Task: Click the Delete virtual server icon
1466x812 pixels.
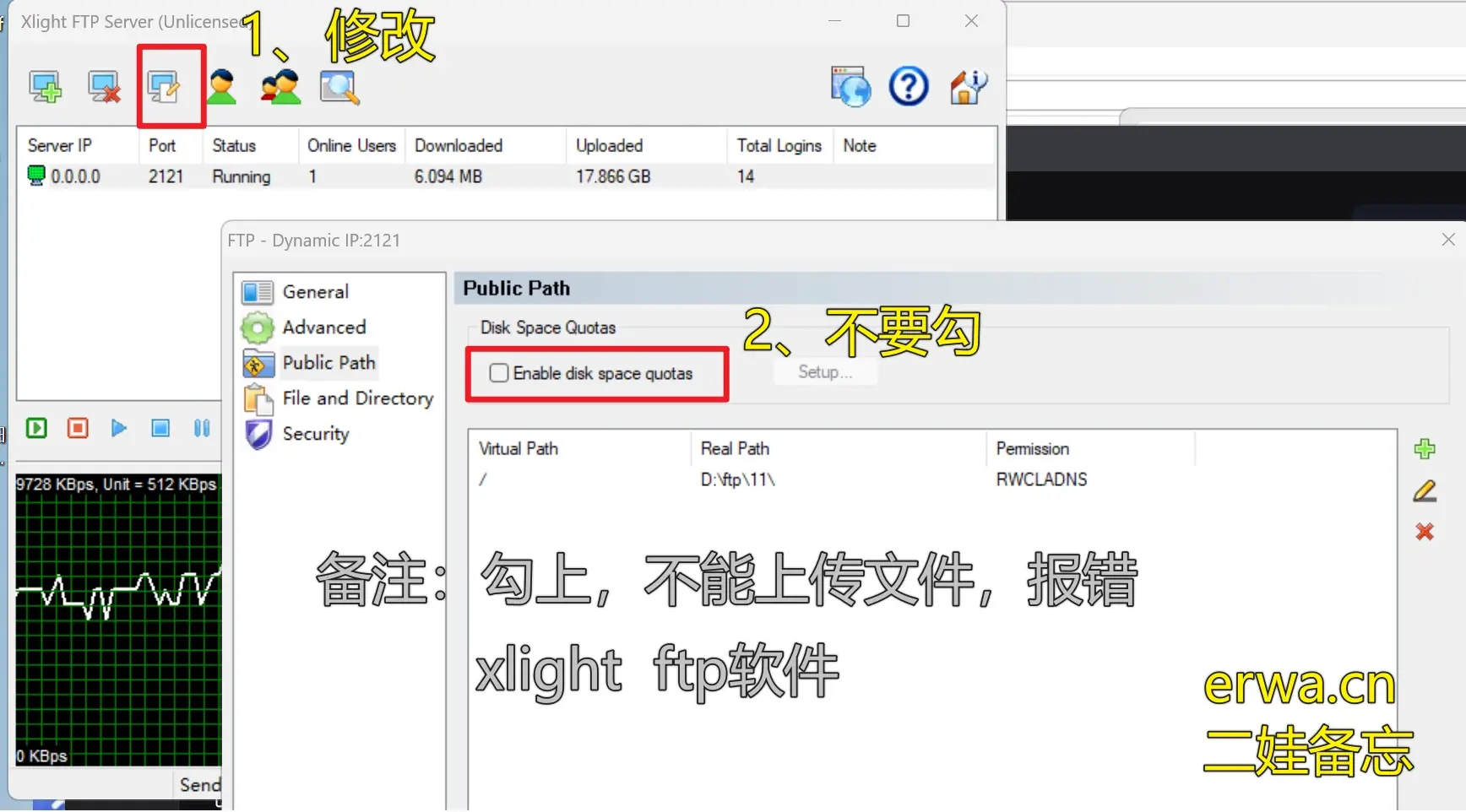Action: pyautogui.click(x=105, y=87)
